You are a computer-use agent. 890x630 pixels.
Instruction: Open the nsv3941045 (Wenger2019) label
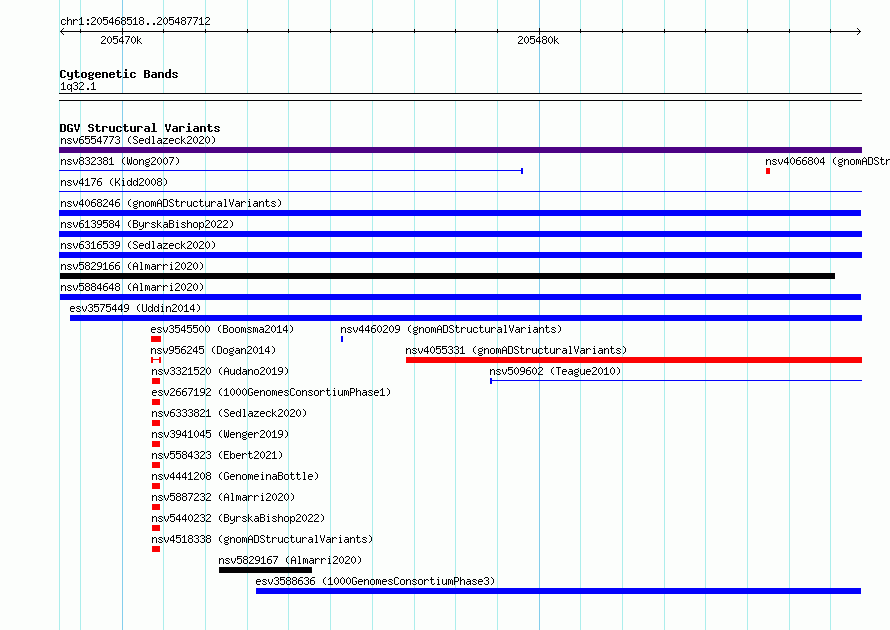tap(220, 434)
